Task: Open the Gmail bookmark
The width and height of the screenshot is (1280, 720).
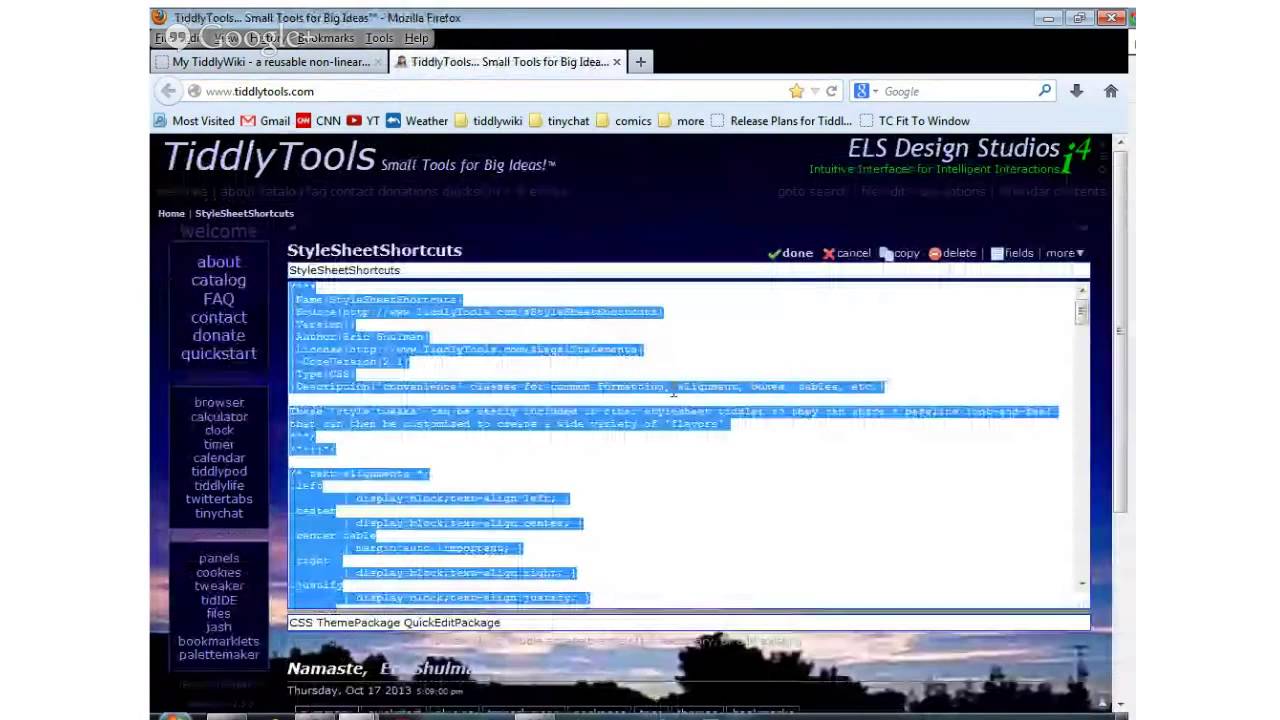Action: pyautogui.click(x=265, y=121)
